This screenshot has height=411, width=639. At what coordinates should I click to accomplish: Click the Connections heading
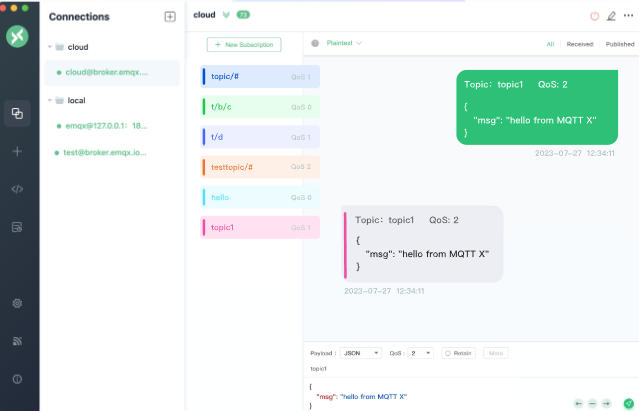(79, 17)
